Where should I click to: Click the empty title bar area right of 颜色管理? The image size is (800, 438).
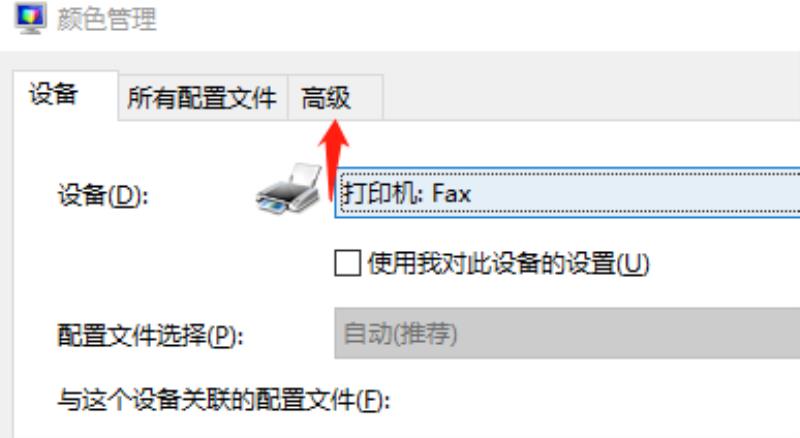click(474, 20)
